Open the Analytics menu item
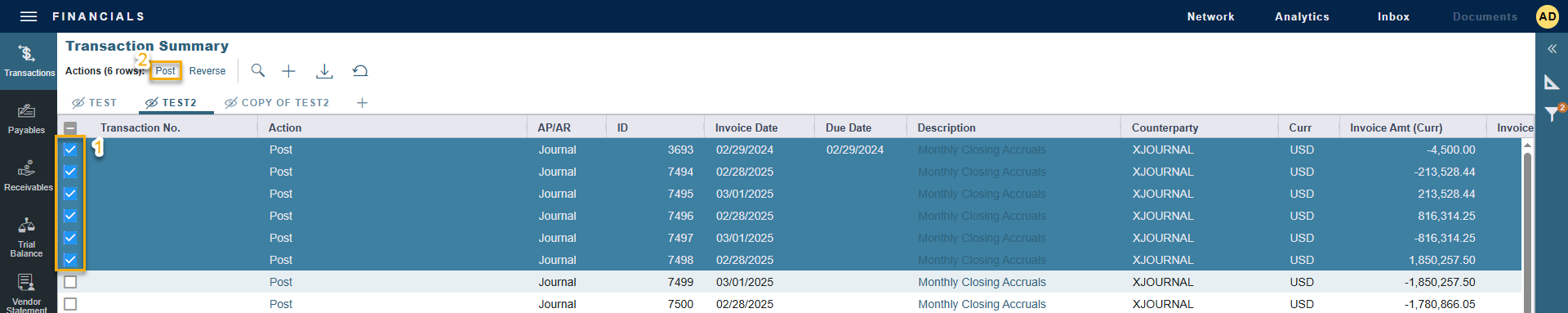Viewport: 1568px width, 313px height. tap(1302, 16)
